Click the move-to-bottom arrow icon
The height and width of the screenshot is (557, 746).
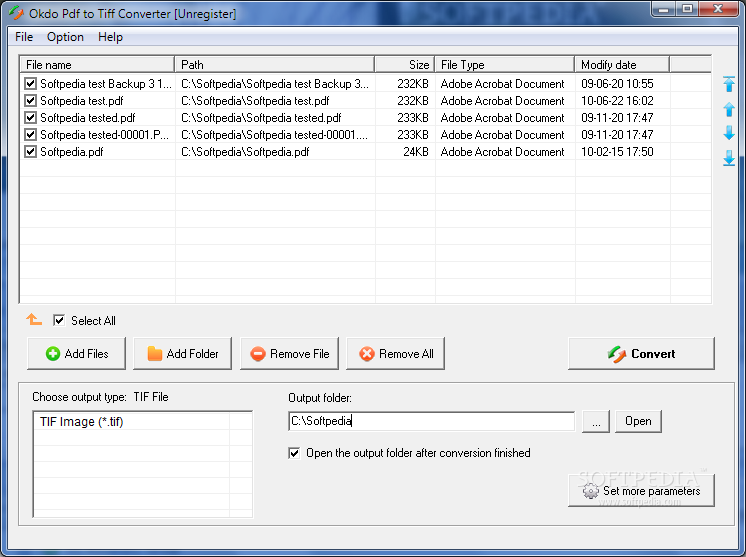coord(728,158)
